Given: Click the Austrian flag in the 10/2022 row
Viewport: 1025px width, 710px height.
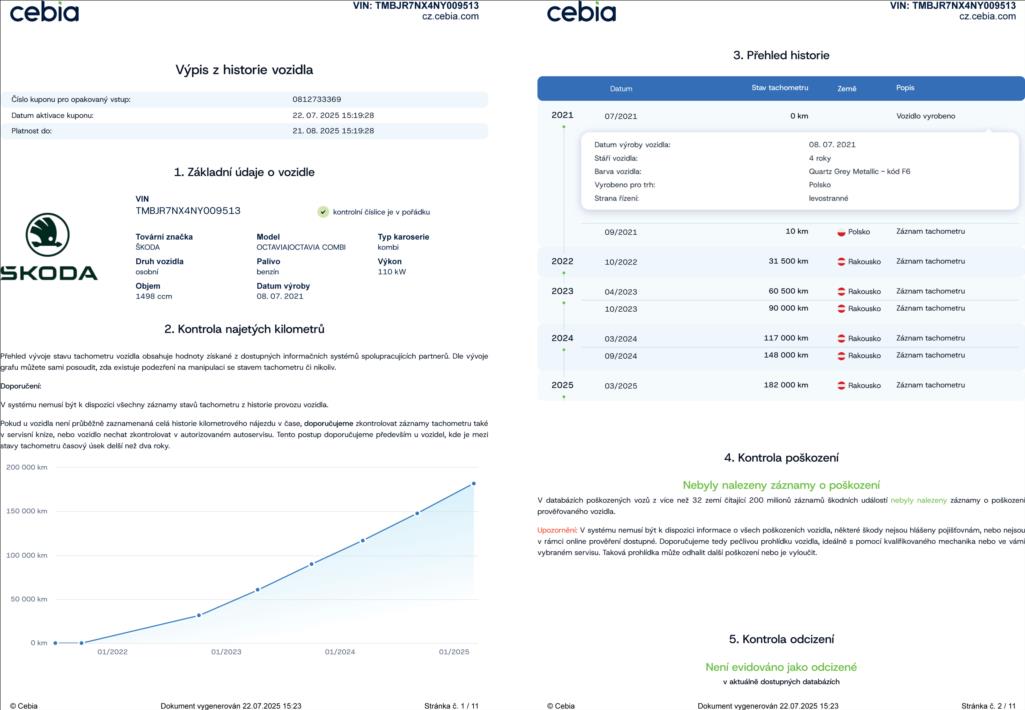Looking at the screenshot, I should [x=841, y=262].
